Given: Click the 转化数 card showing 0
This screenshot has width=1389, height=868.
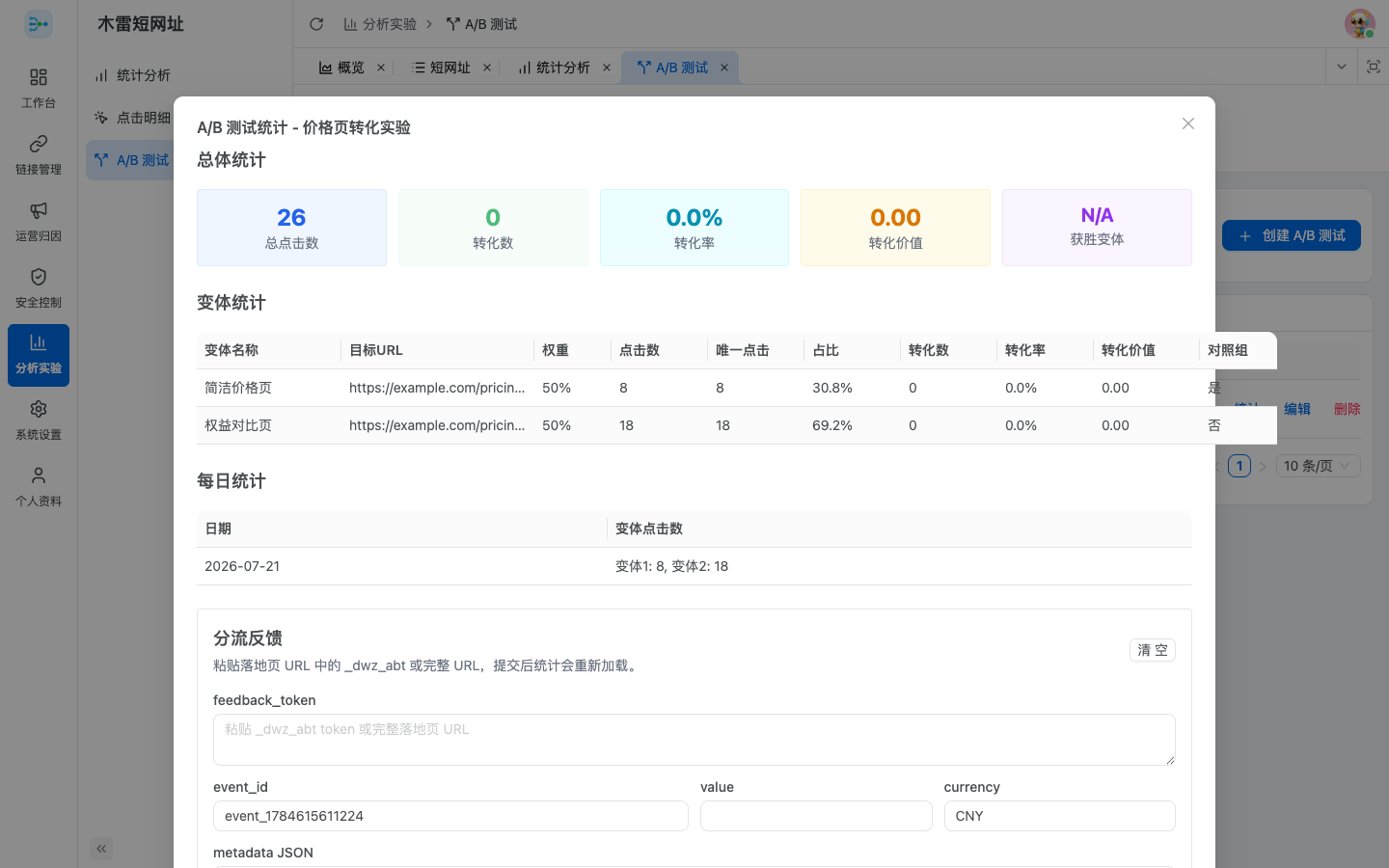Looking at the screenshot, I should pos(493,228).
